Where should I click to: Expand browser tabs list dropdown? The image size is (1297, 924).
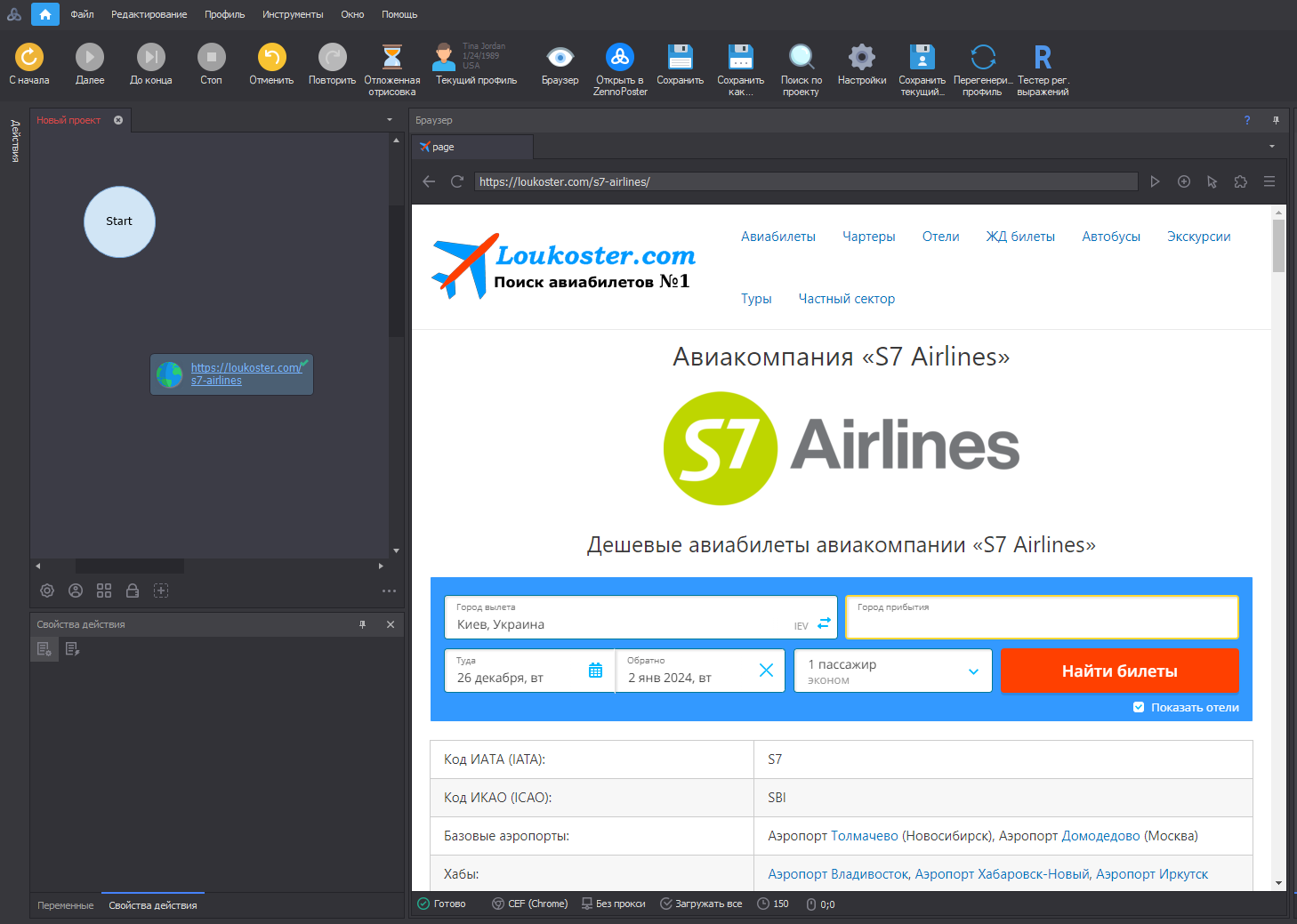(x=1272, y=147)
